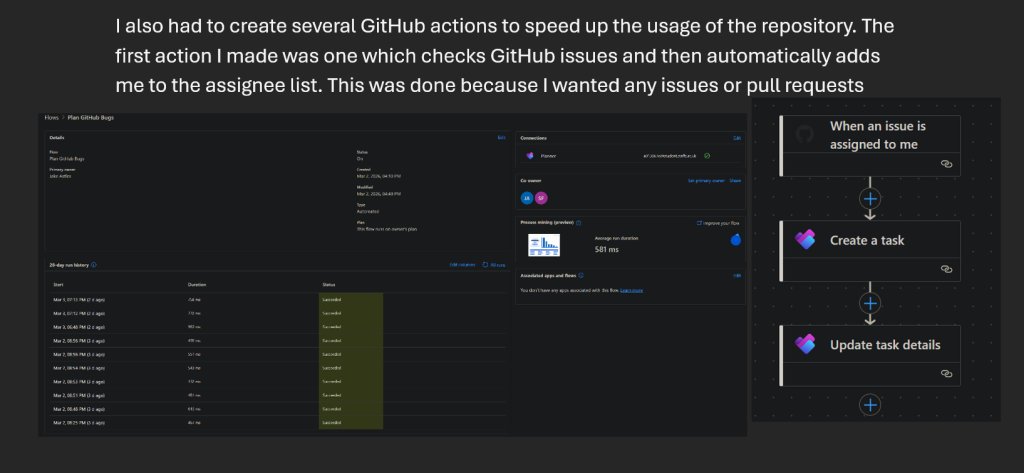
Task: Add a new step below Update task details
Action: [869, 405]
